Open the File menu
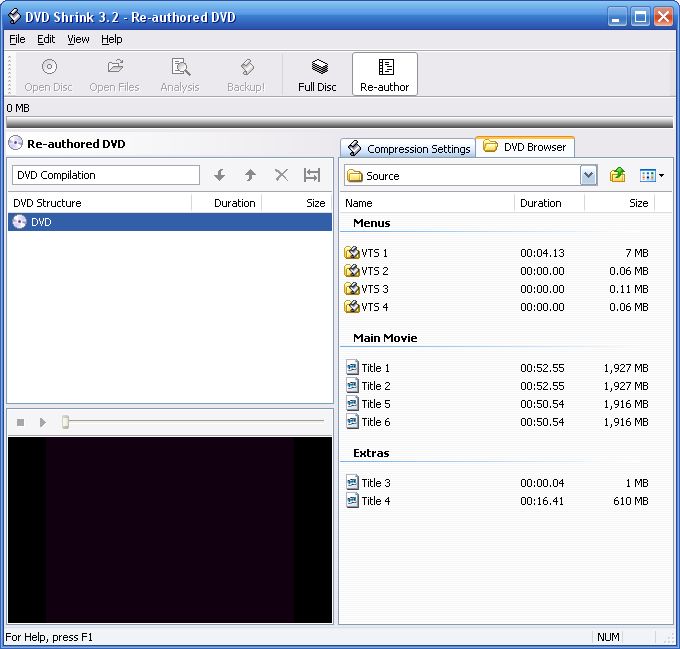680x649 pixels. [17, 39]
